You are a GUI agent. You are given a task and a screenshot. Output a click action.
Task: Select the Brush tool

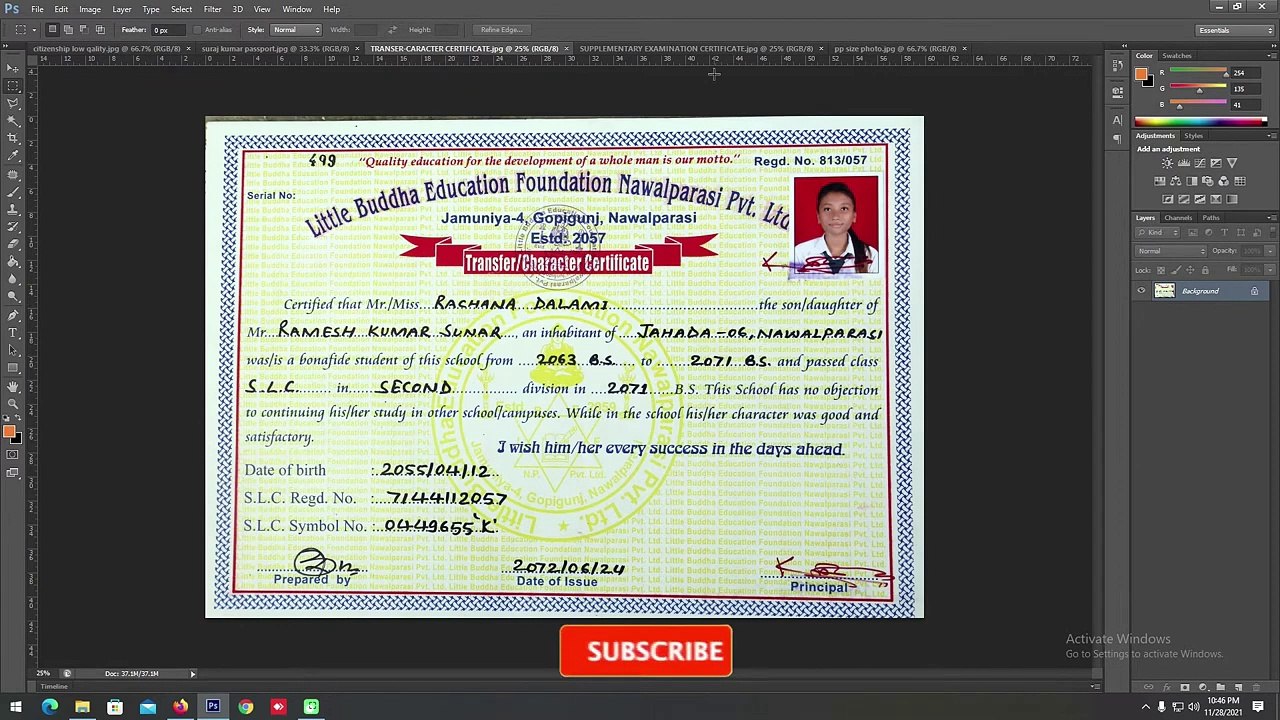tap(13, 191)
